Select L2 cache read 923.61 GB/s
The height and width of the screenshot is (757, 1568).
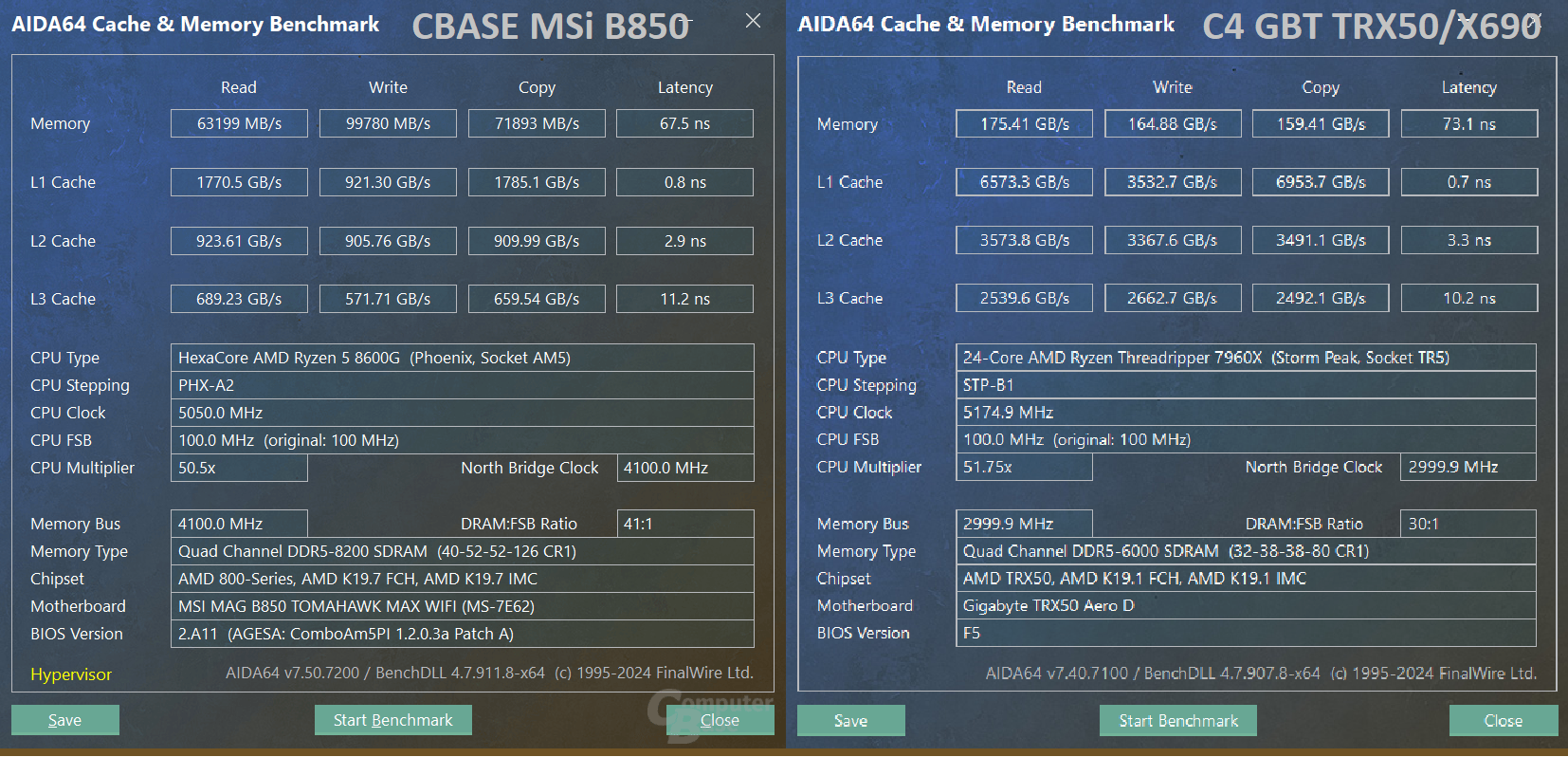pos(239,241)
